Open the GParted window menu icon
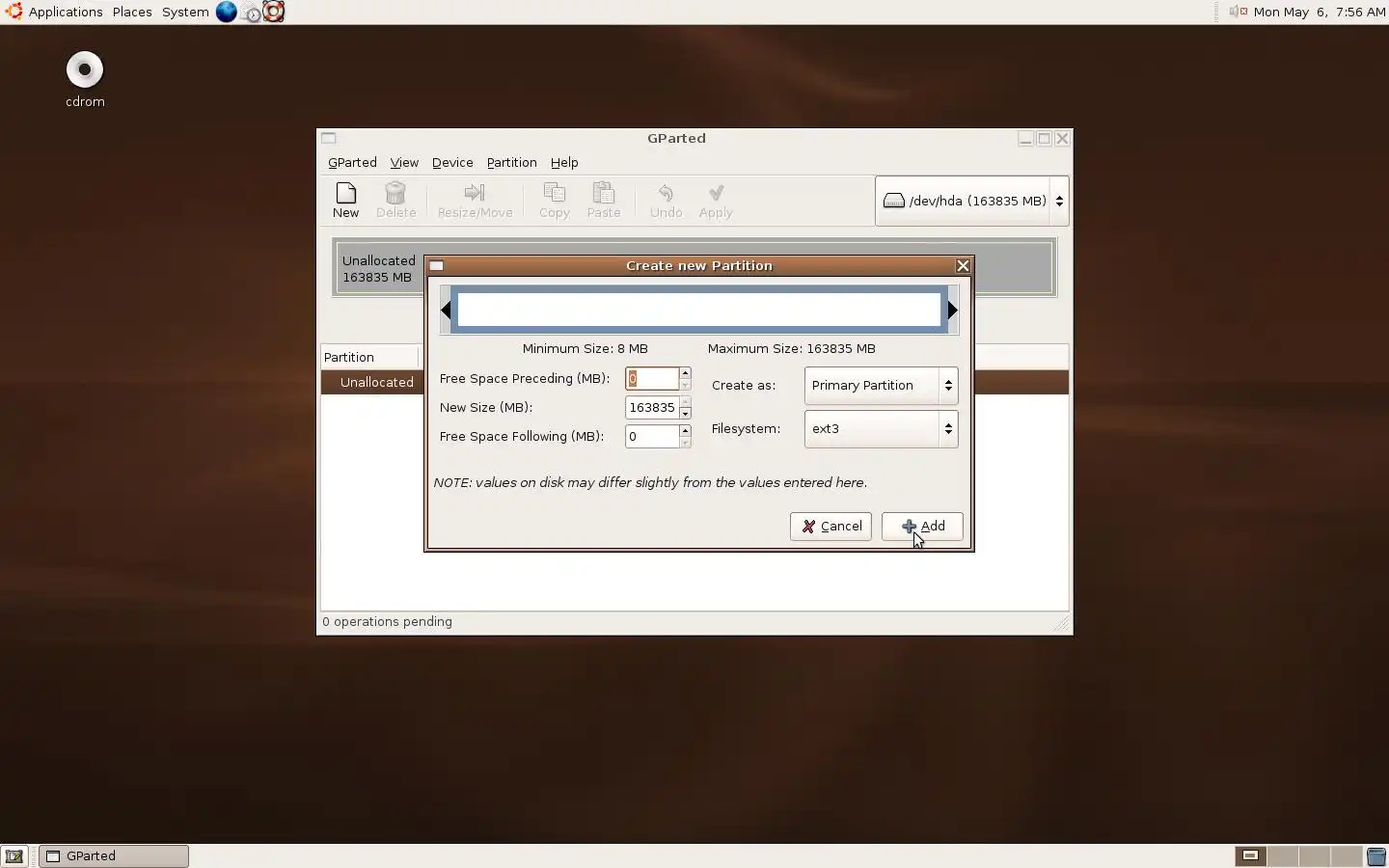The image size is (1389, 868). [329, 138]
